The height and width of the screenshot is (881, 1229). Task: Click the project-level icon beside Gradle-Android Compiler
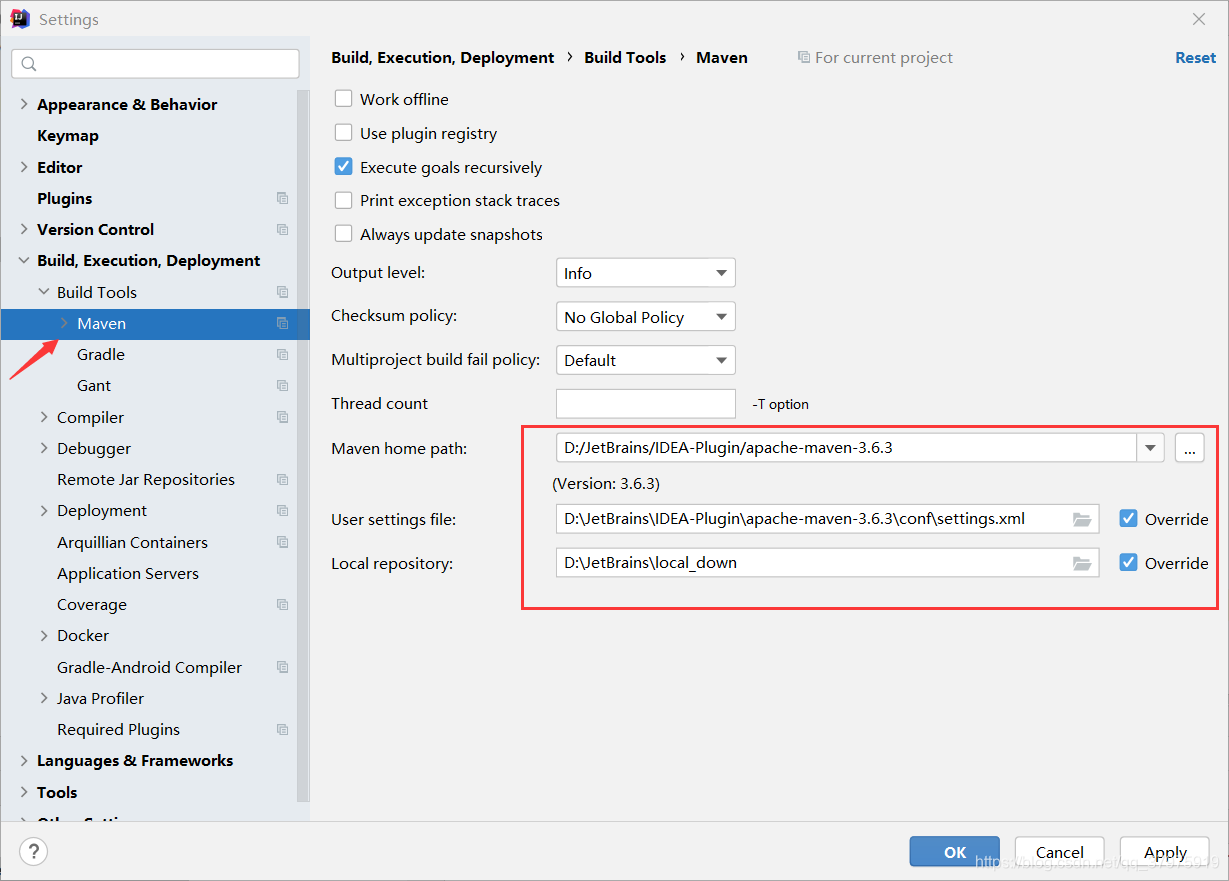point(282,667)
